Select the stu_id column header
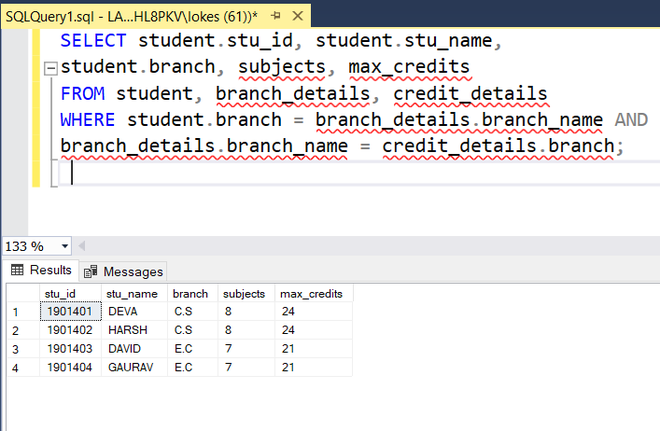The height and width of the screenshot is (431, 660). coord(70,294)
